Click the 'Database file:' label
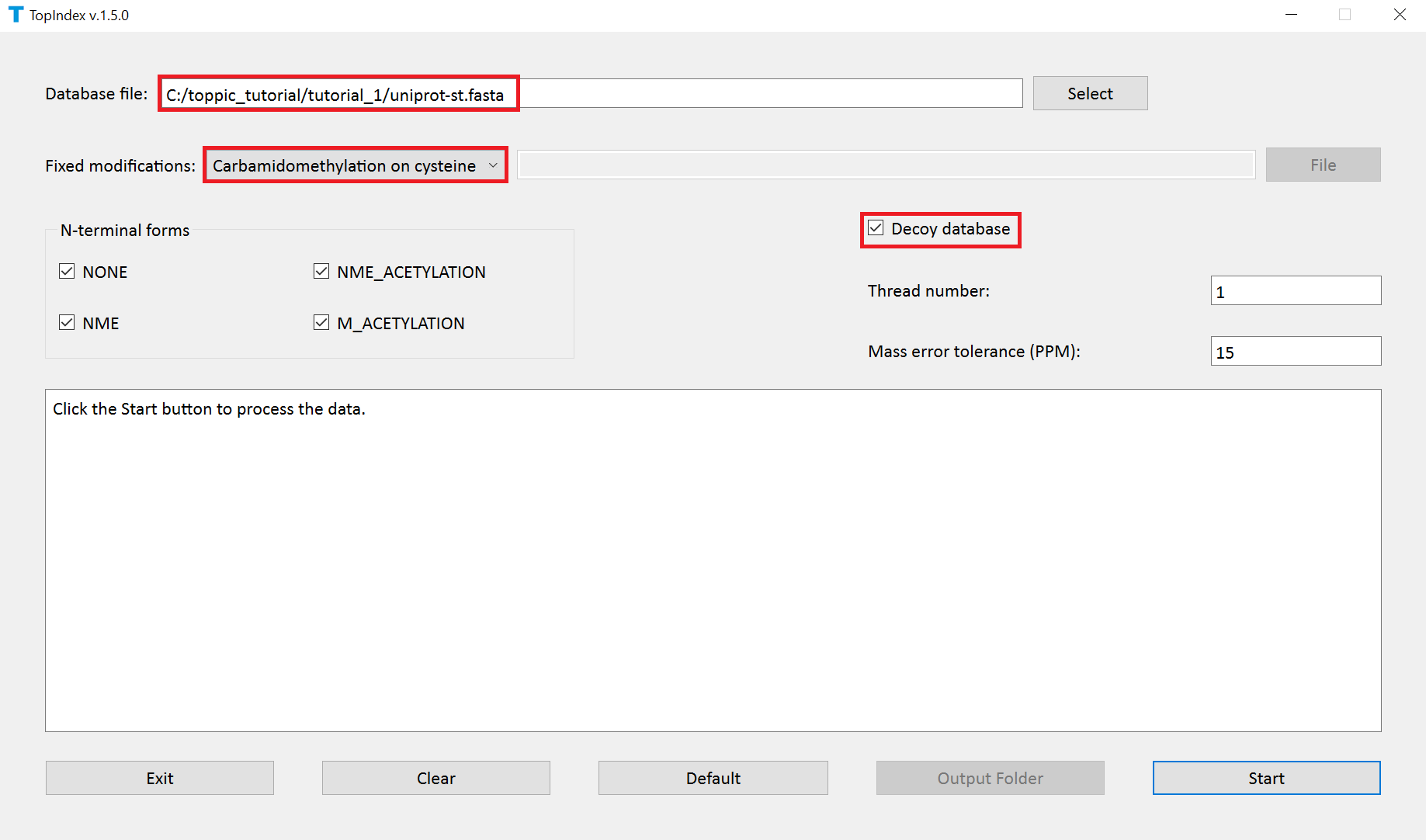The width and height of the screenshot is (1426, 840). click(96, 94)
